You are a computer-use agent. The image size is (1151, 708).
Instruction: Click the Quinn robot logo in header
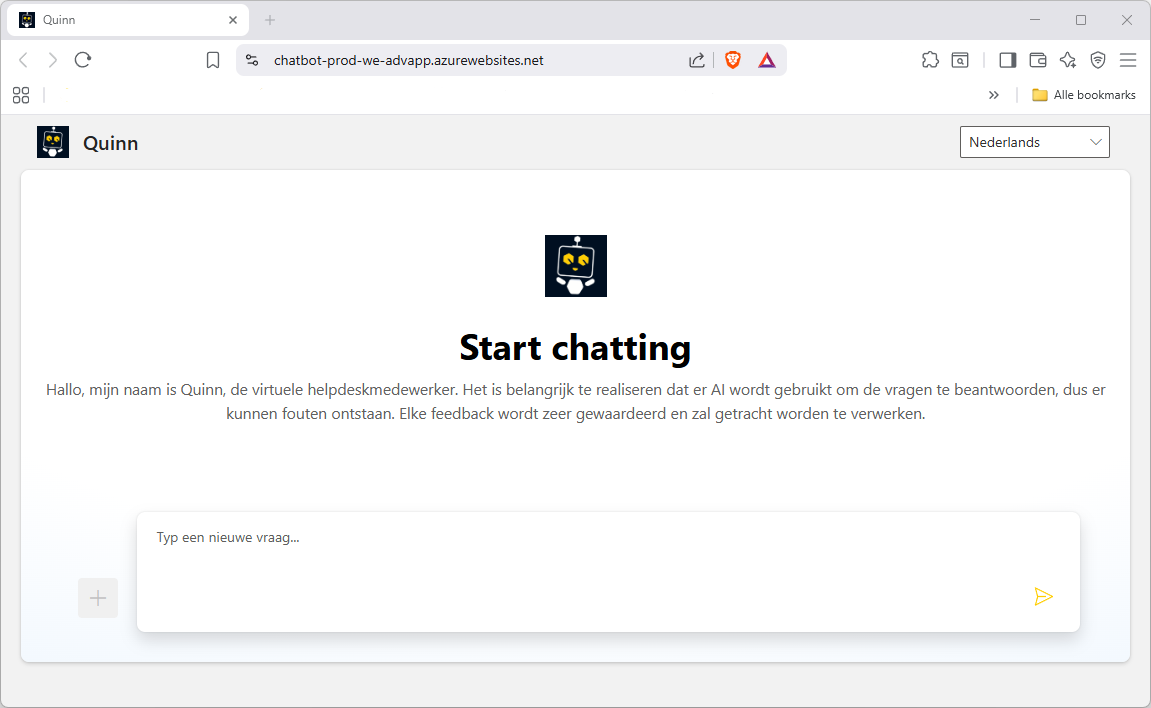53,142
